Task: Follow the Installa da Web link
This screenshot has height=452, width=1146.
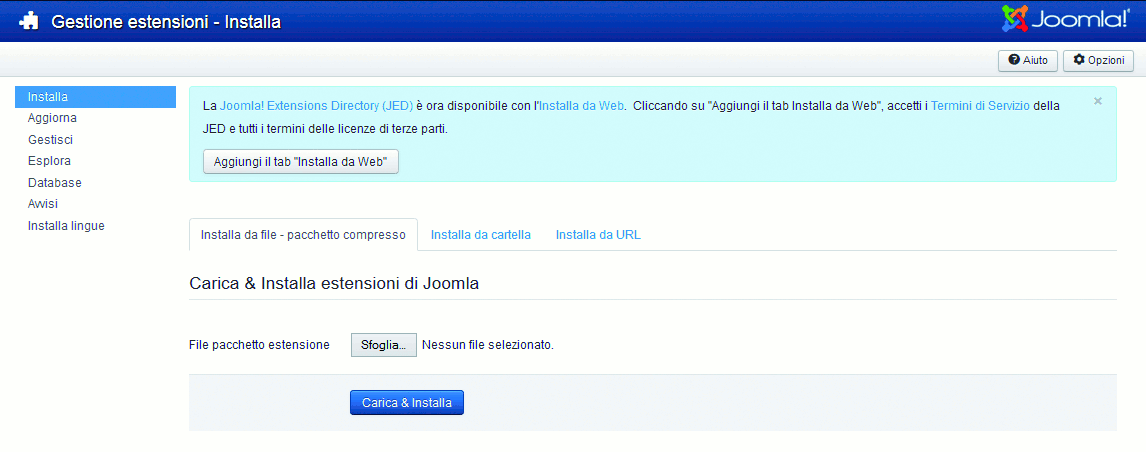Action: pyautogui.click(x=581, y=106)
